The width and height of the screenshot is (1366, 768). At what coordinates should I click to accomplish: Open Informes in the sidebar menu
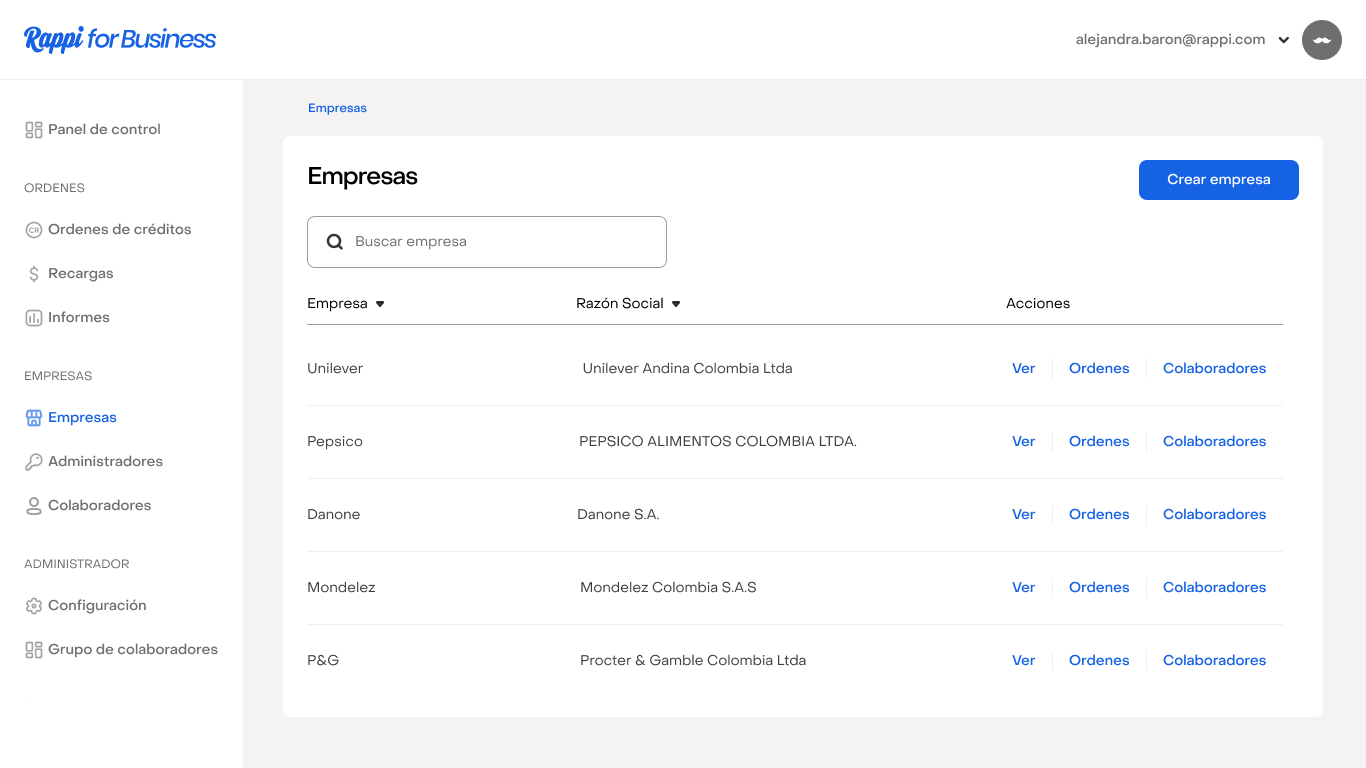(x=78, y=318)
